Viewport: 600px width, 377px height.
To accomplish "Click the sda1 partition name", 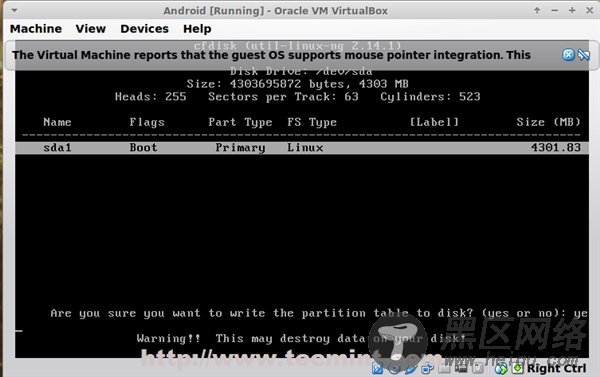I will pos(57,147).
